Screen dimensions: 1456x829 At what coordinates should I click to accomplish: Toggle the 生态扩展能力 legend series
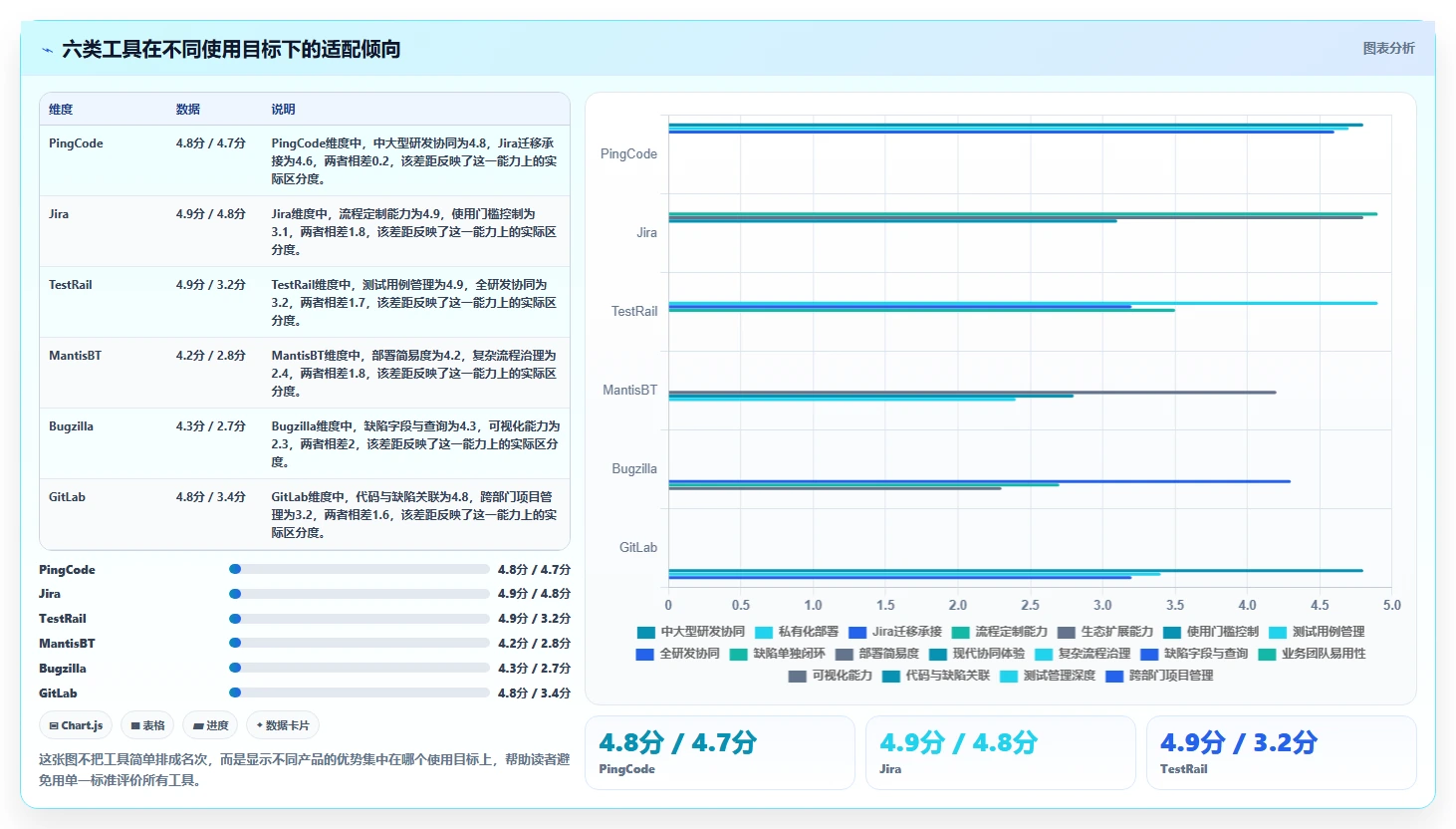(x=1105, y=632)
